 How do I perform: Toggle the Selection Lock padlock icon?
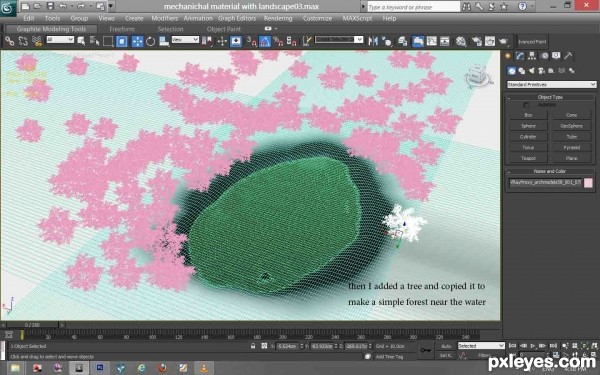point(253,346)
